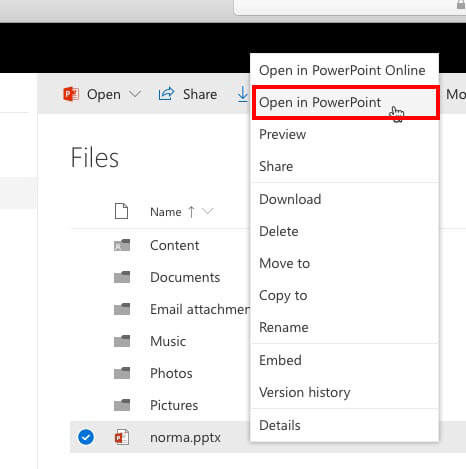466x469 pixels.
Task: Select Delete in the context menu
Action: point(344,231)
